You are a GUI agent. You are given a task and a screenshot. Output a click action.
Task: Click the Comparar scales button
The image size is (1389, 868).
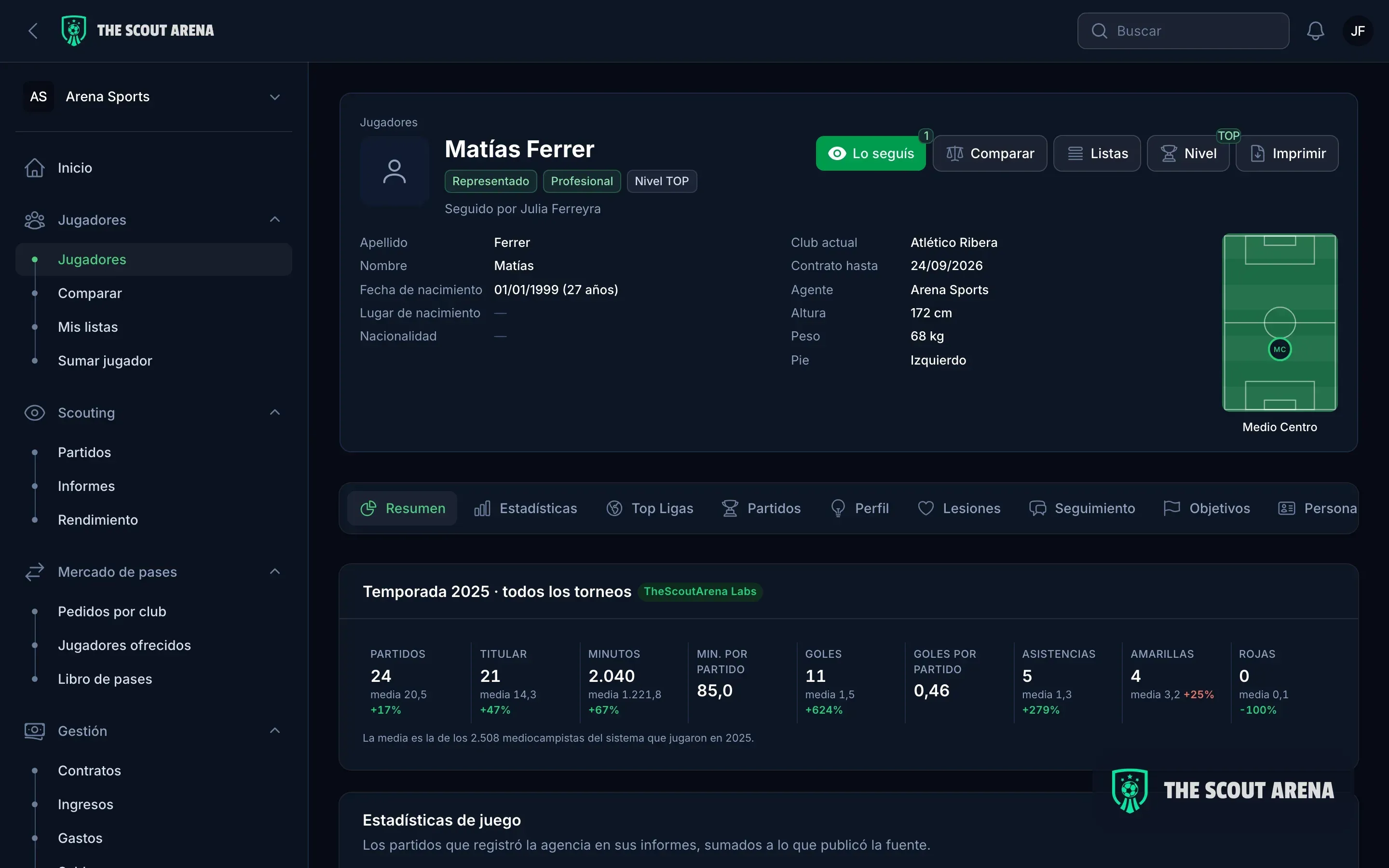990,153
